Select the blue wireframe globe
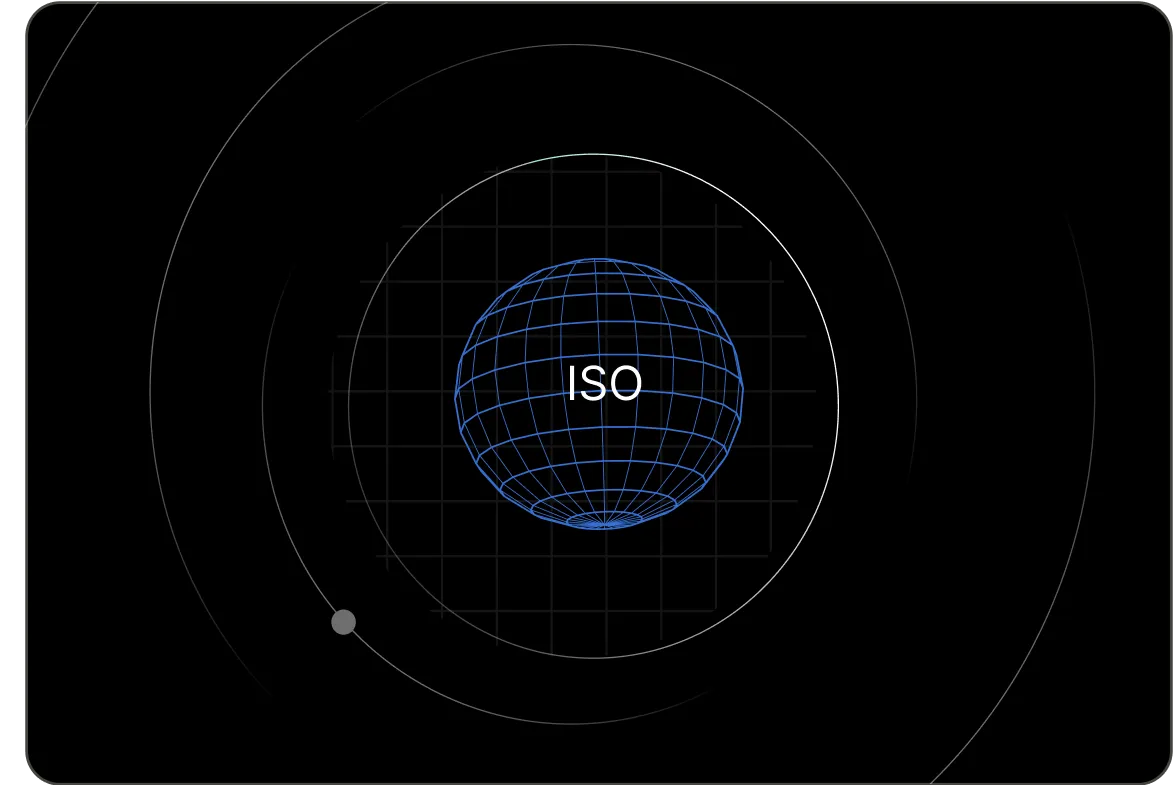 tap(599, 394)
